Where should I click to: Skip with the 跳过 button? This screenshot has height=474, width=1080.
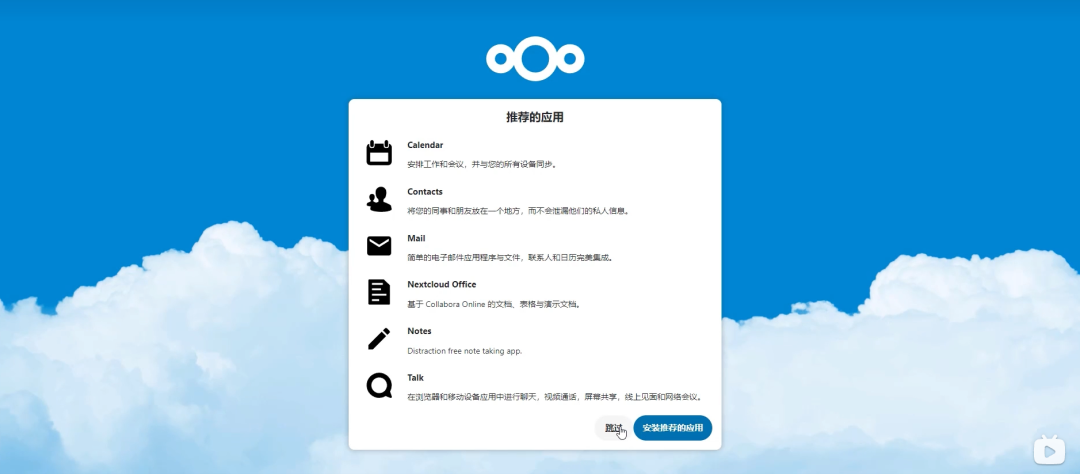pyautogui.click(x=613, y=428)
